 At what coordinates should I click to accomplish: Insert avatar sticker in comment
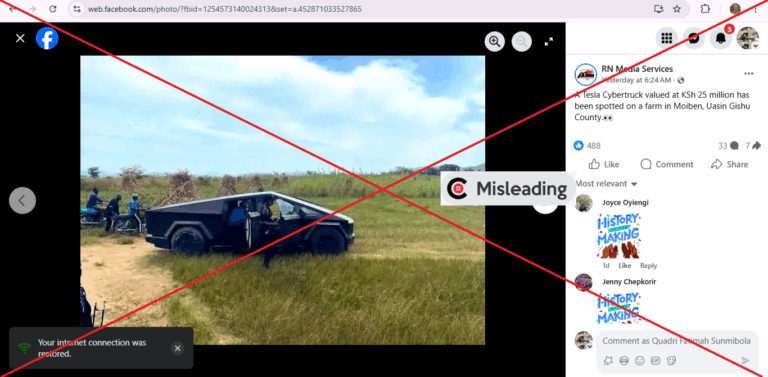608,360
